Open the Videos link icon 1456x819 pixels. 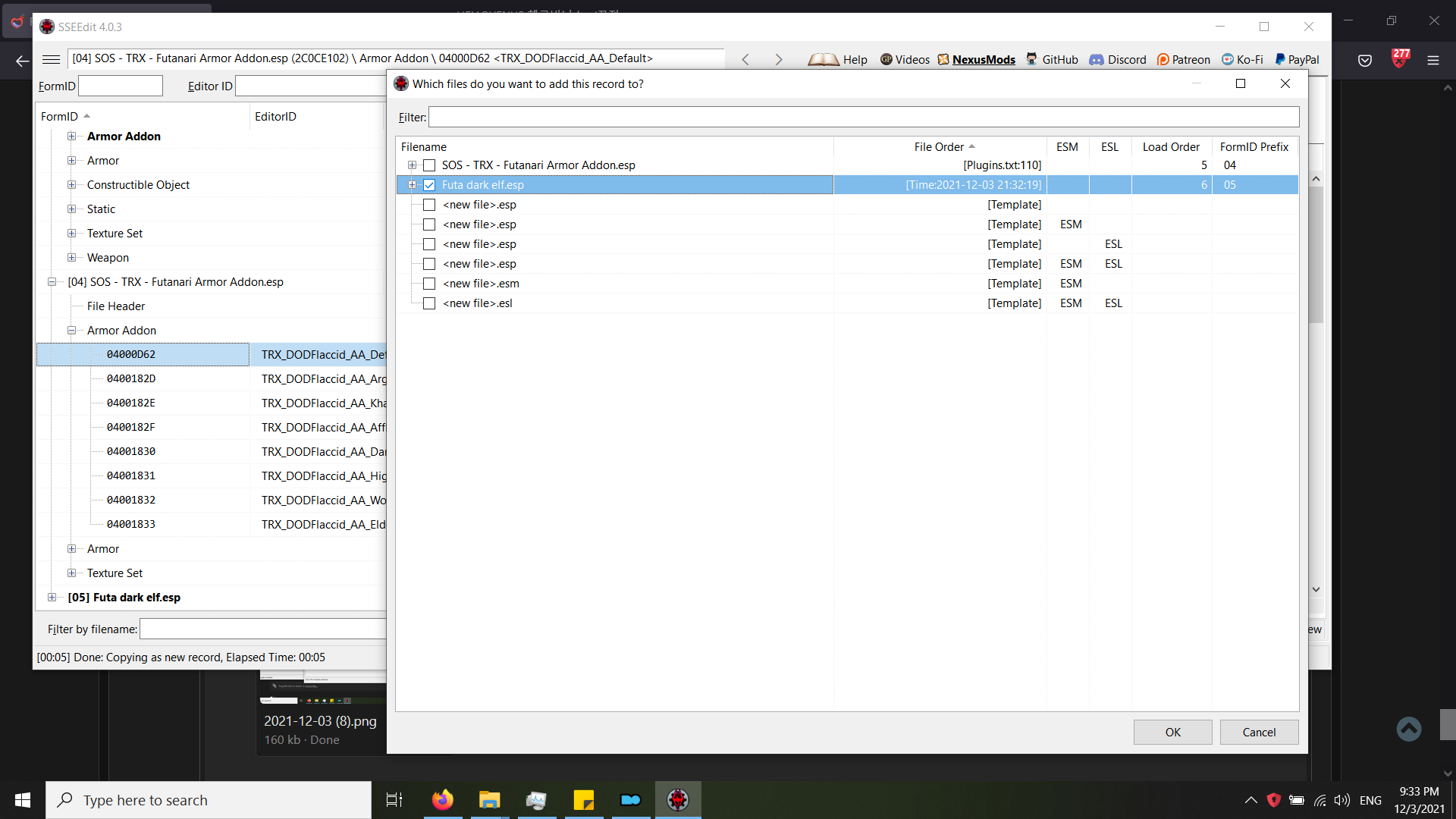pos(886,59)
